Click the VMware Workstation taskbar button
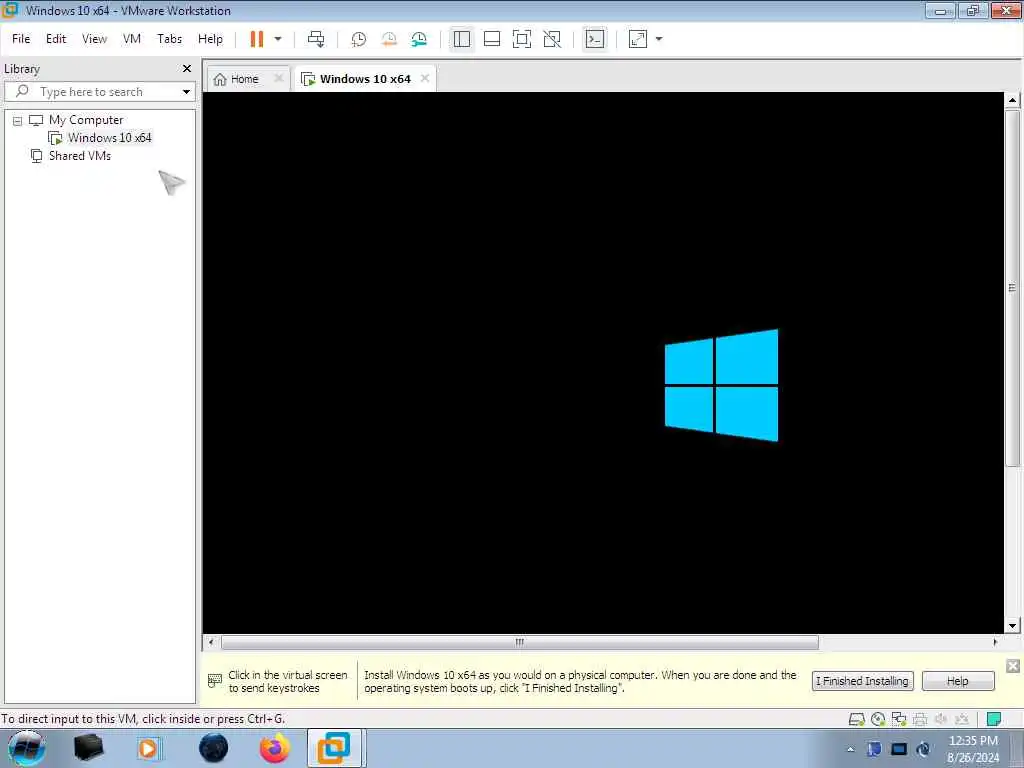Image resolution: width=1024 pixels, height=768 pixels. coord(334,748)
